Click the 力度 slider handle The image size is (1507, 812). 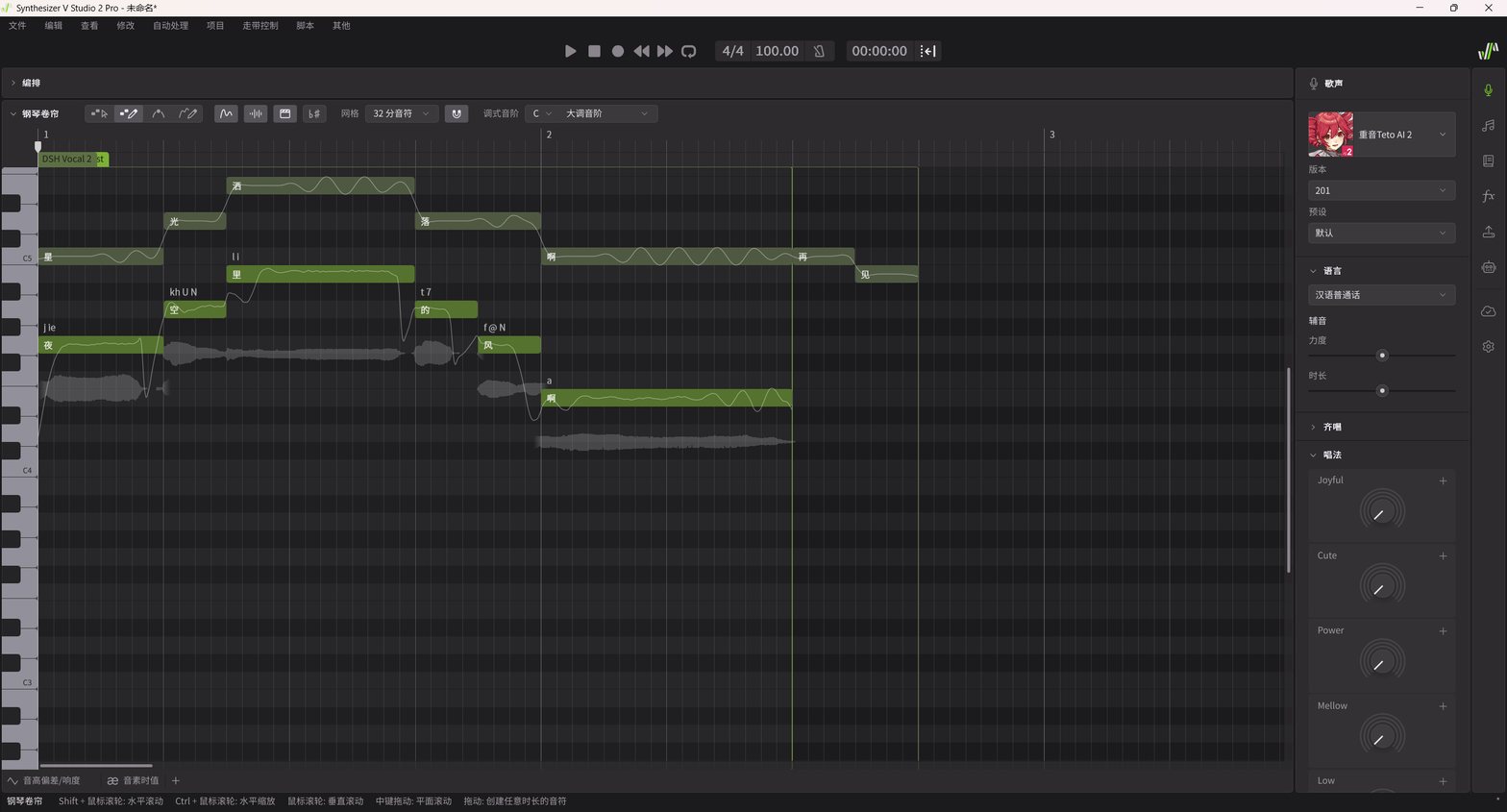pyautogui.click(x=1382, y=356)
